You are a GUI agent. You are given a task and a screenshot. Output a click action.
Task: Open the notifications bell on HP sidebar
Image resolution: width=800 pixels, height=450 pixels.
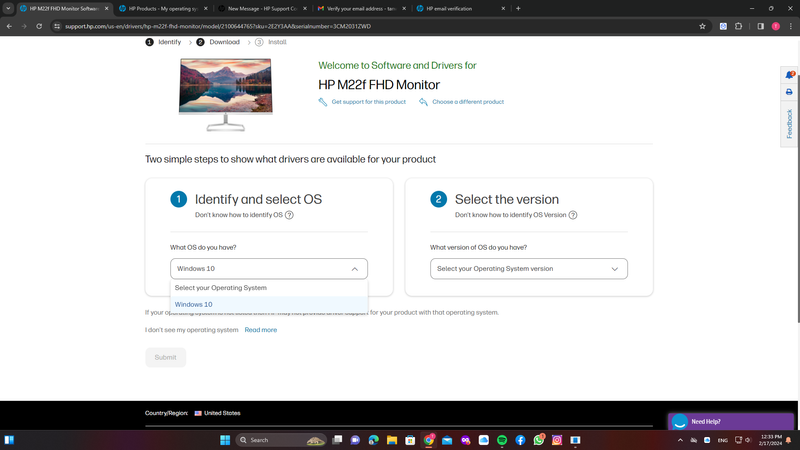tap(789, 75)
